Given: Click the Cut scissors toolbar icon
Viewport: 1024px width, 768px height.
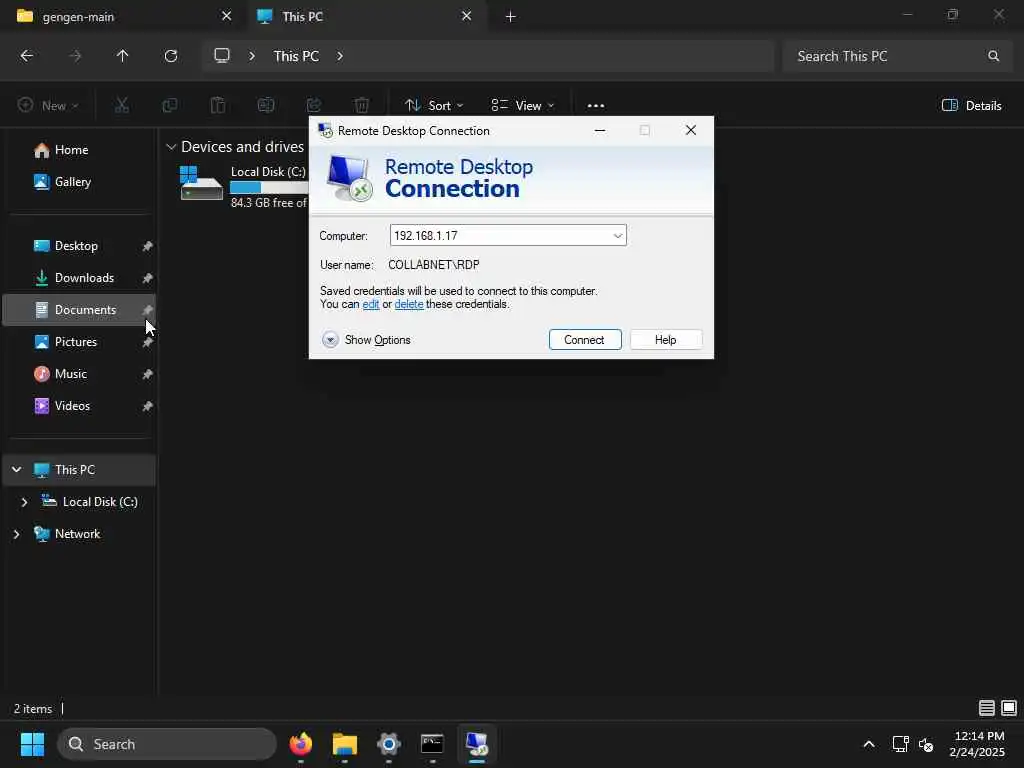Looking at the screenshot, I should (x=121, y=105).
